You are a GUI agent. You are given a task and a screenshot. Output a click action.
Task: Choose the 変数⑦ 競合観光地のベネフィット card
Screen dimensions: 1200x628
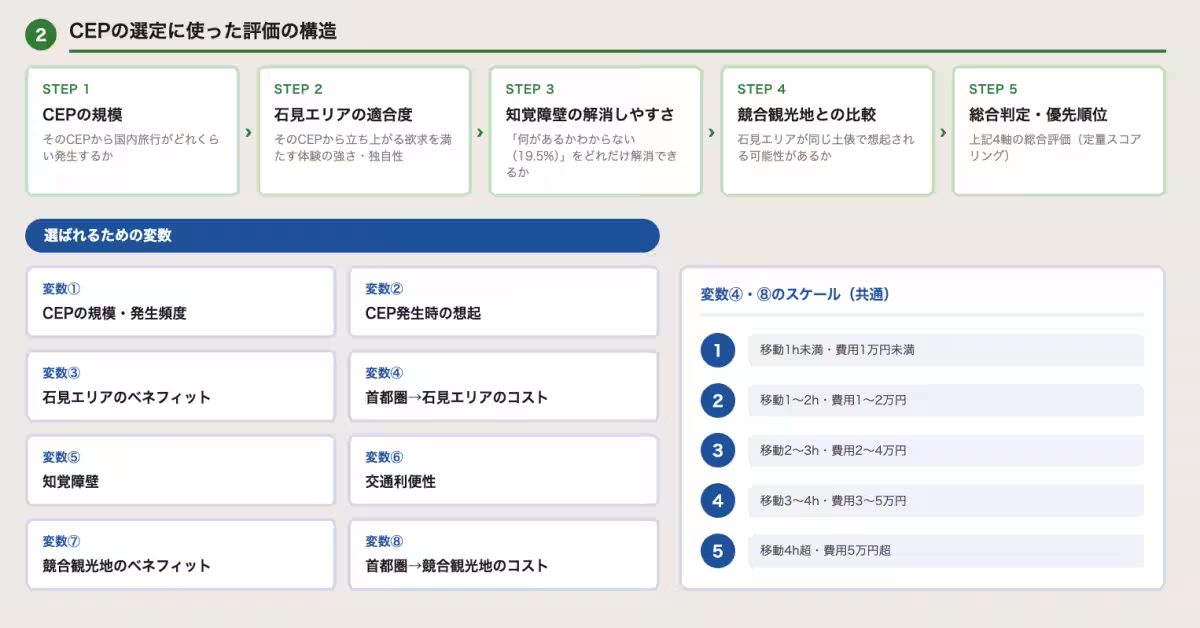(180, 554)
